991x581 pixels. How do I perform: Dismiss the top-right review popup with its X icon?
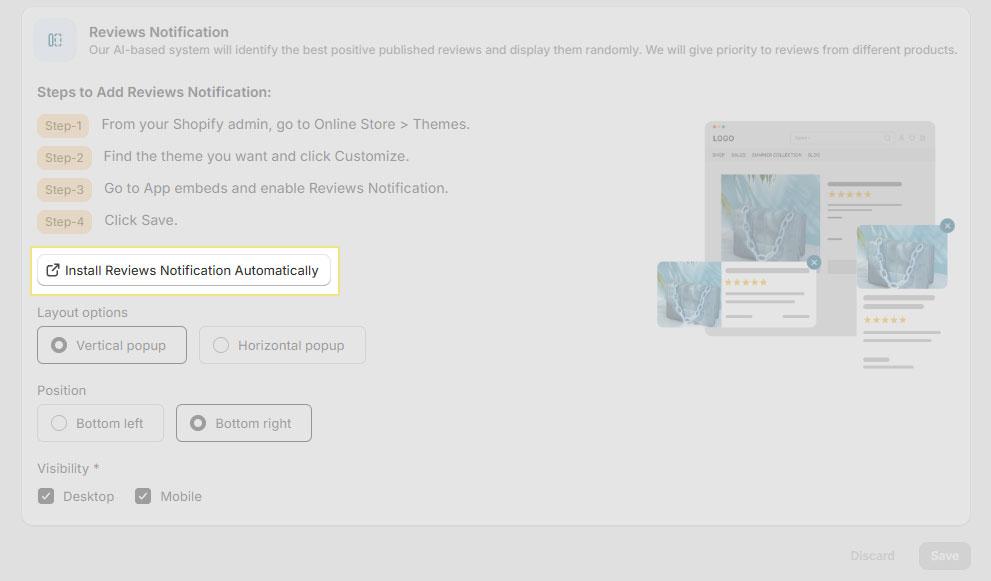click(x=947, y=225)
